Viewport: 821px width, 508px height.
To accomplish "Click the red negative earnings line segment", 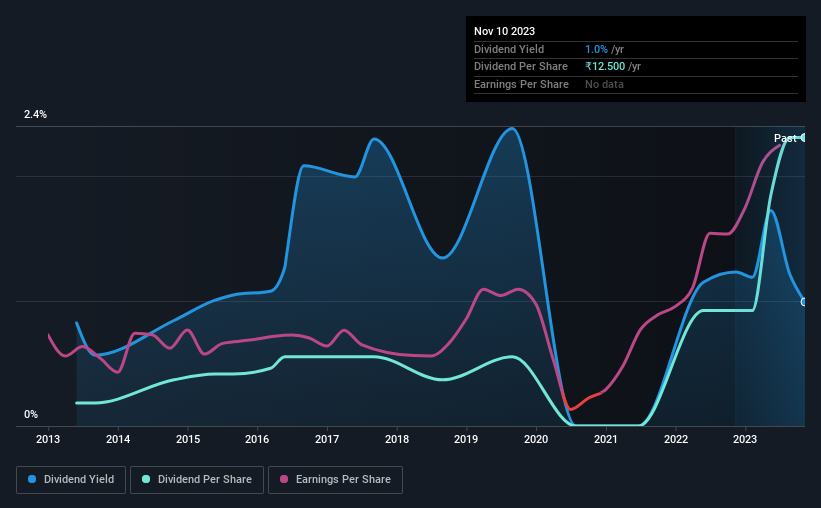I will tap(580, 402).
